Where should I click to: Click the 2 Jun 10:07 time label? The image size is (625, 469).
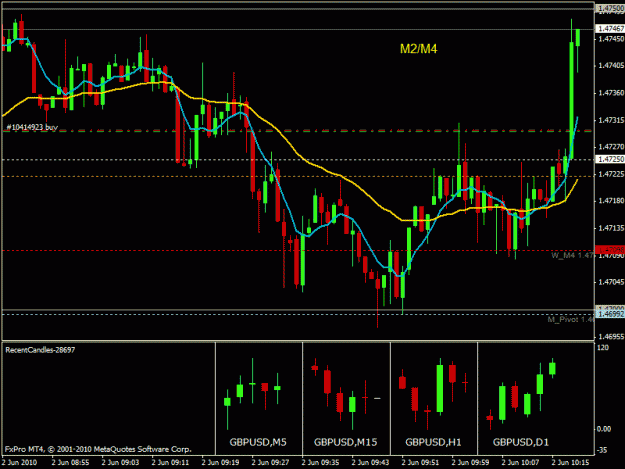click(x=520, y=462)
